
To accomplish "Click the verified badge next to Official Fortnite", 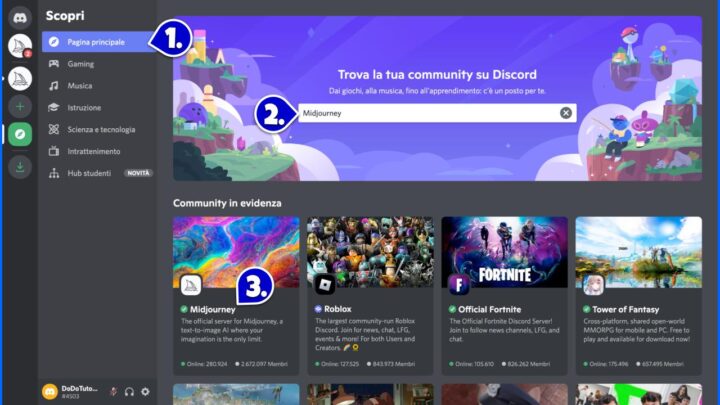I will tap(452, 309).
